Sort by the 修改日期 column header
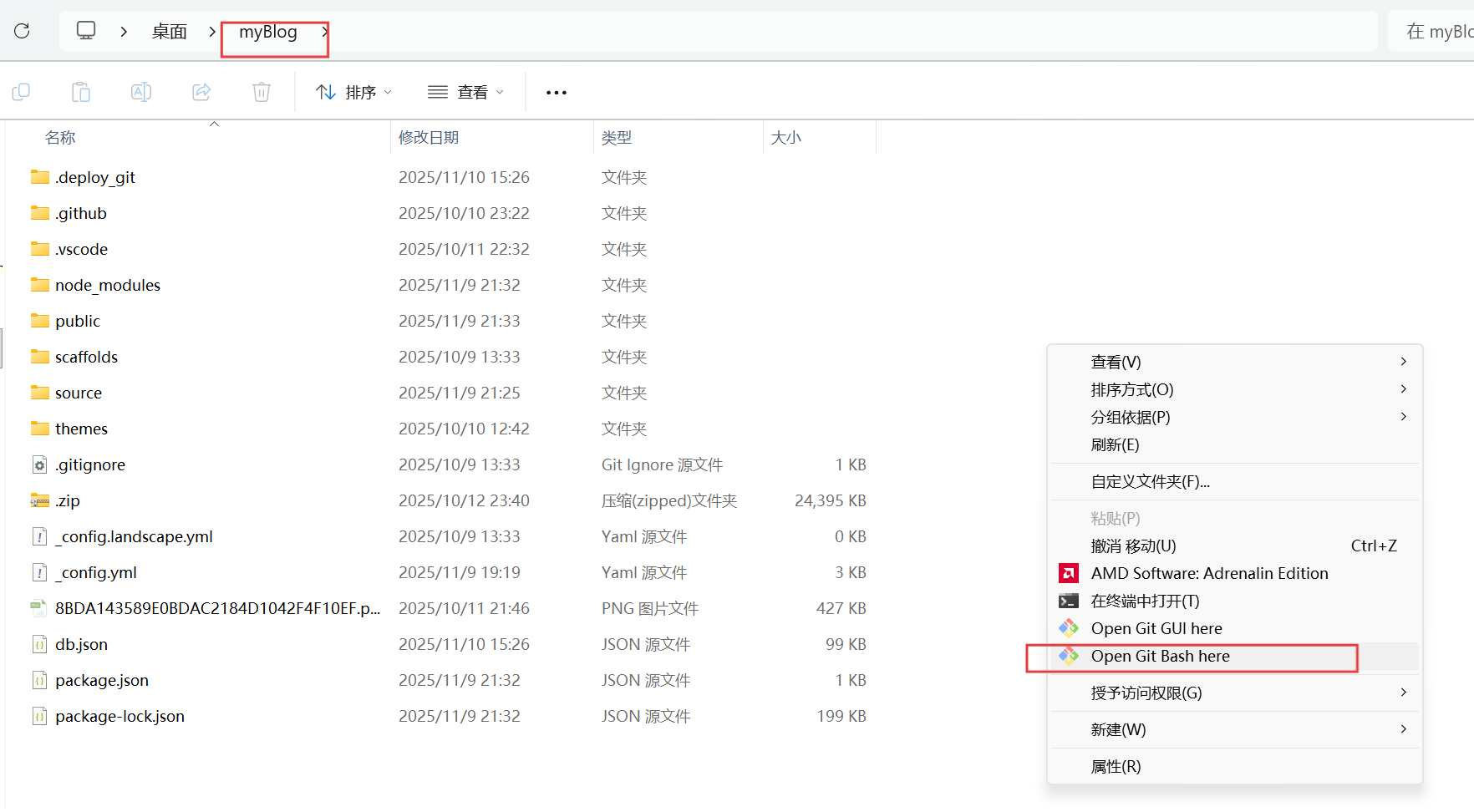The height and width of the screenshot is (812, 1474). (429, 138)
